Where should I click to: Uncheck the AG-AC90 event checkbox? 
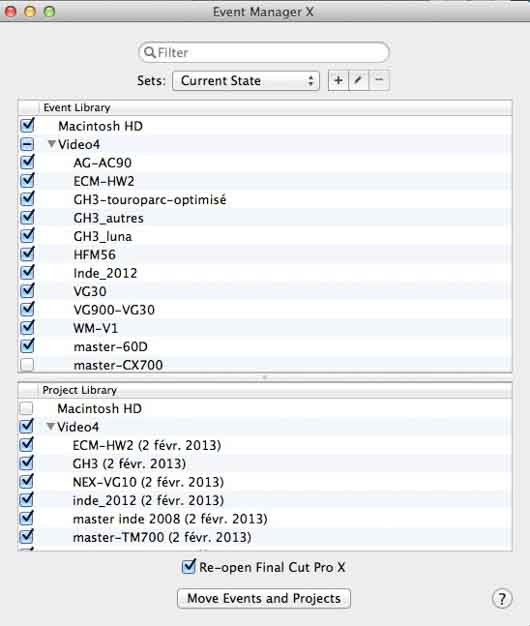pos(27,162)
